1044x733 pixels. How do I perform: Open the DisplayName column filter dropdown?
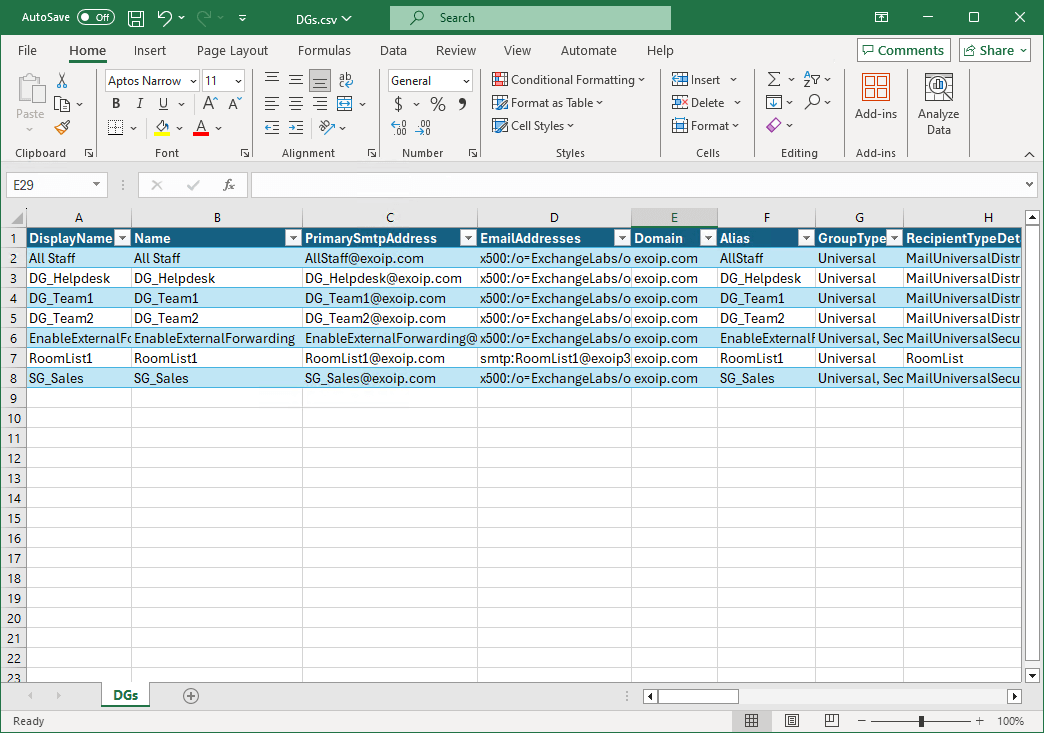pos(122,239)
